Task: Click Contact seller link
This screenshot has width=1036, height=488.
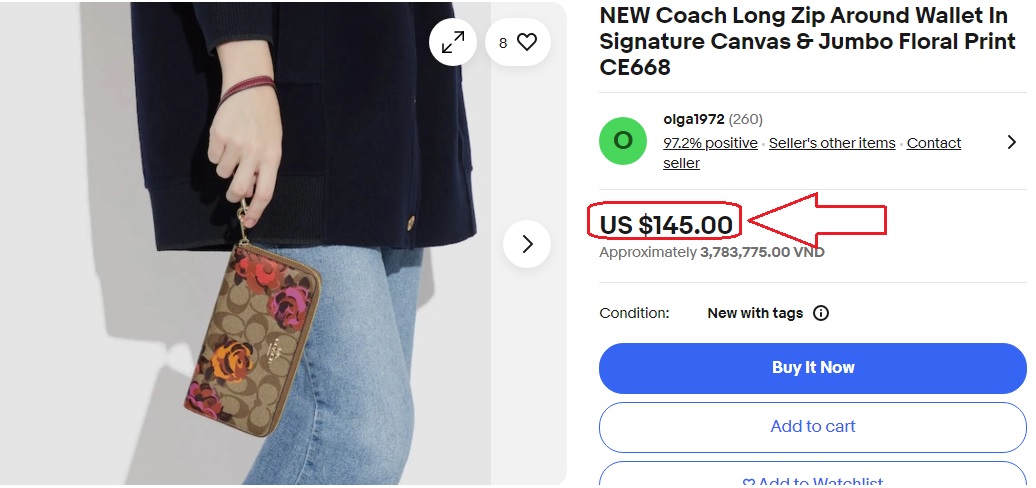Action: 933,143
